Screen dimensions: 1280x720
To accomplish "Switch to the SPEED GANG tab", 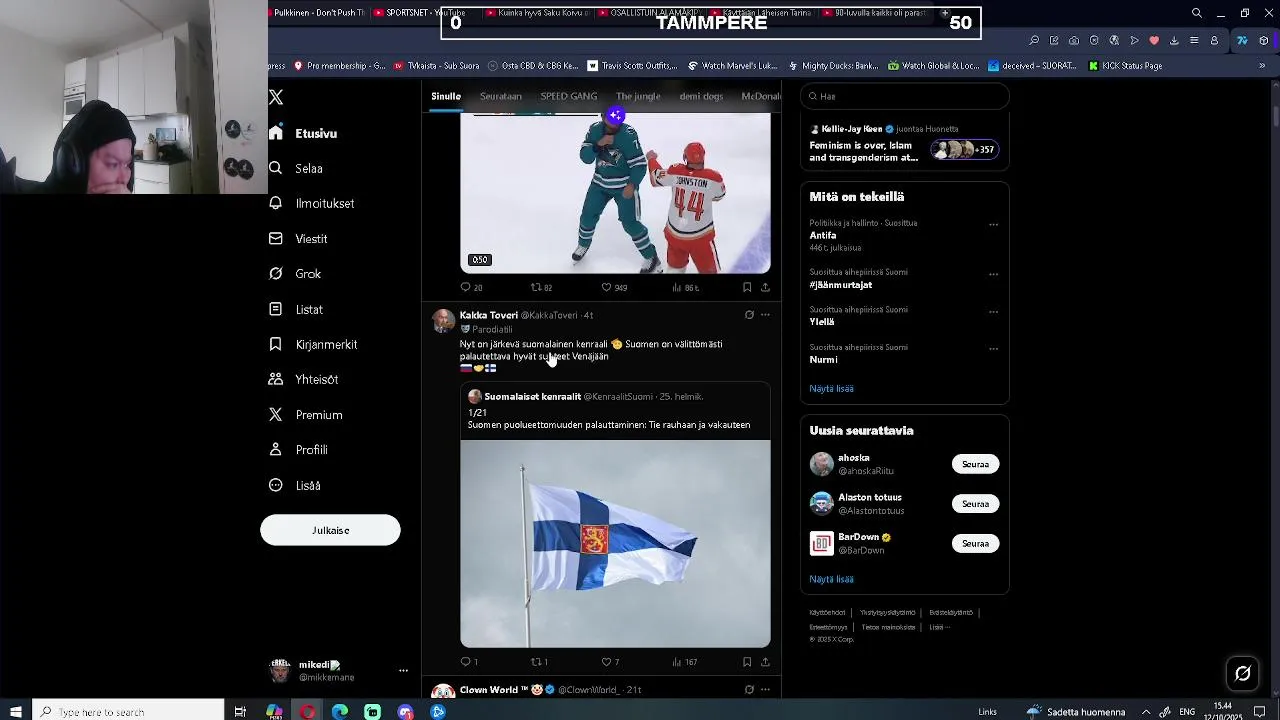I will click(x=569, y=96).
